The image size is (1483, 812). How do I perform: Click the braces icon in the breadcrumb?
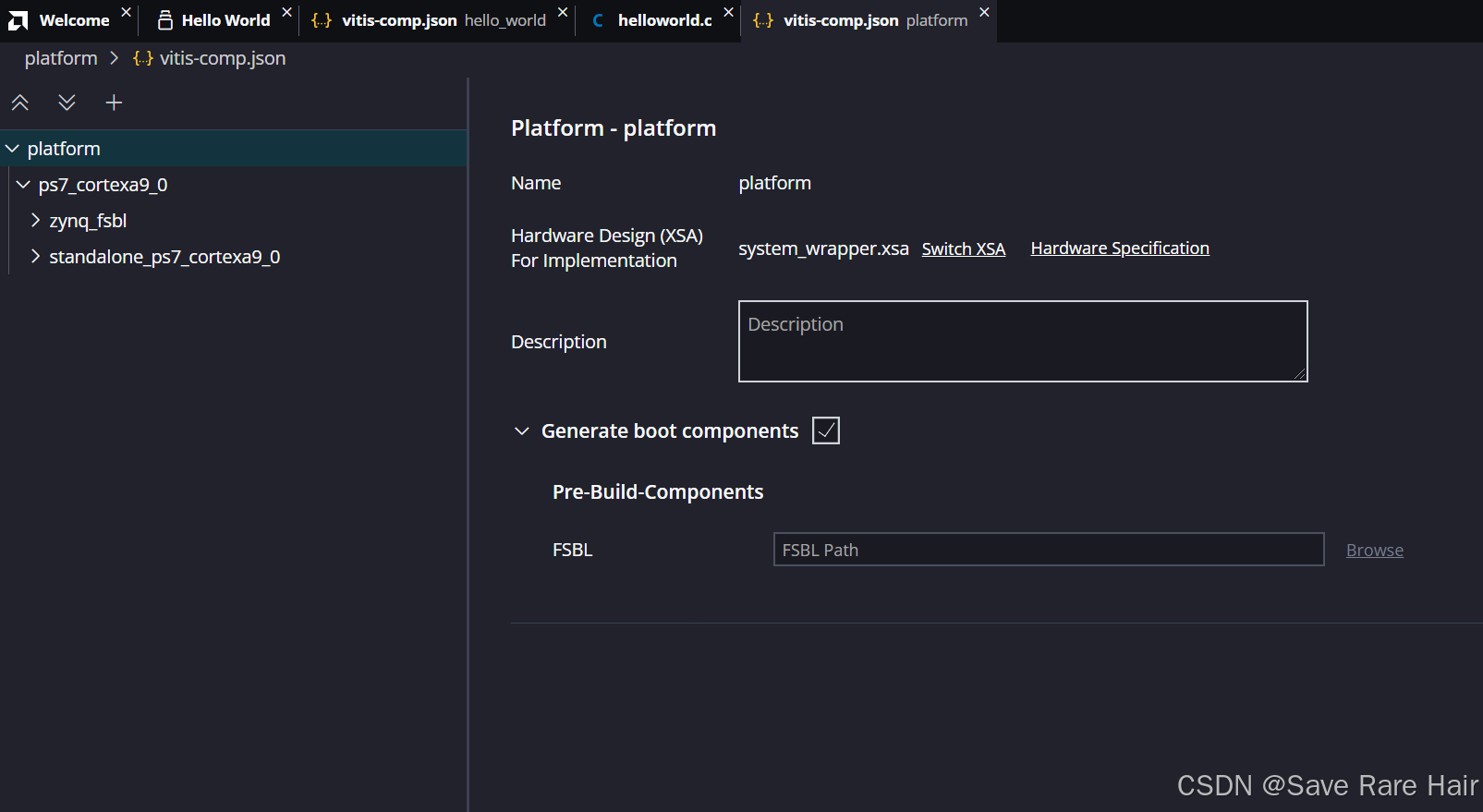click(143, 58)
